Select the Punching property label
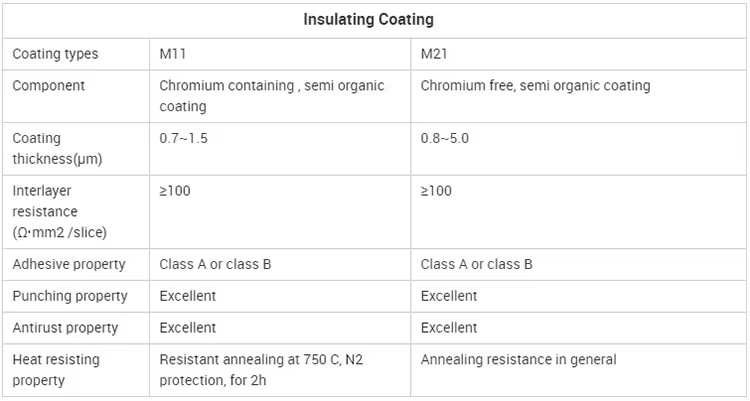The height and width of the screenshot is (401, 750). [x=70, y=296]
